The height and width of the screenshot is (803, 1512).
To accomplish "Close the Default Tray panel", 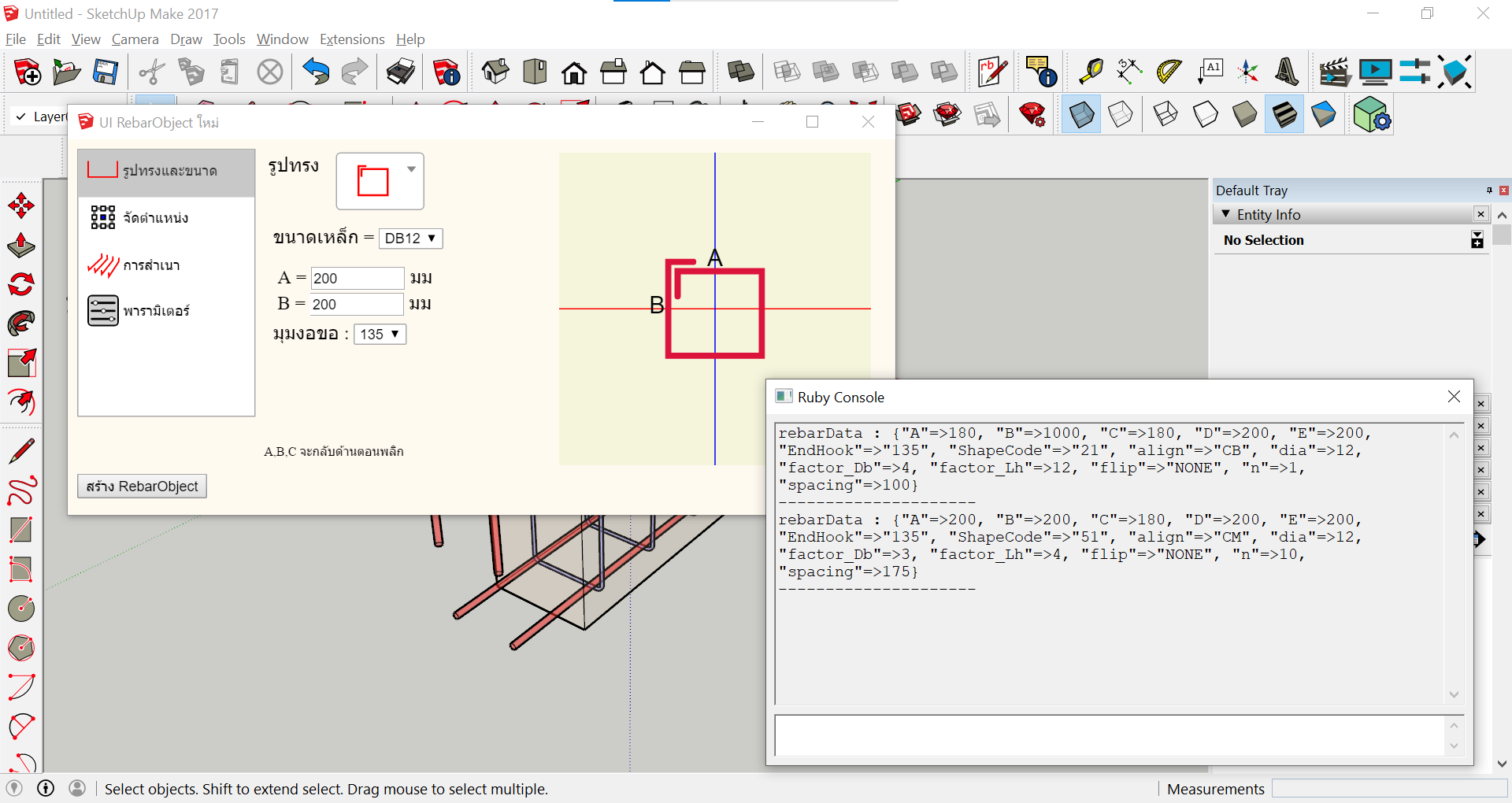I will pyautogui.click(x=1504, y=191).
